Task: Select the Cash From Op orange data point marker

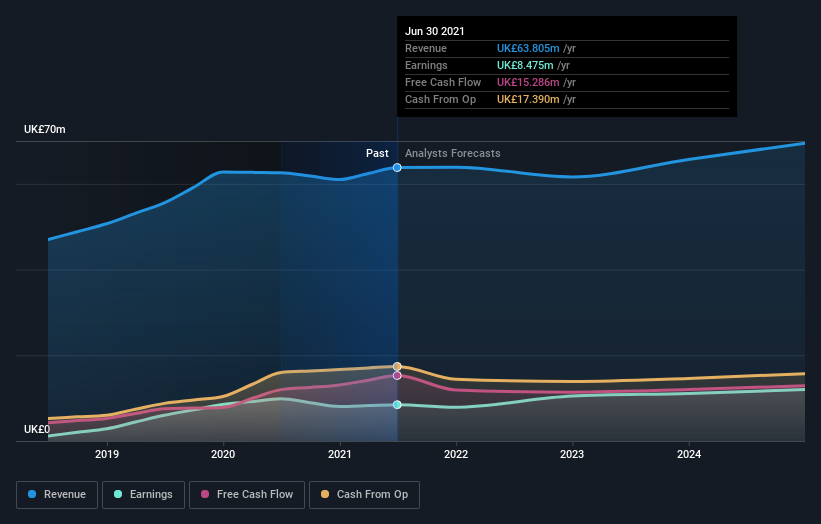Action: click(x=397, y=366)
